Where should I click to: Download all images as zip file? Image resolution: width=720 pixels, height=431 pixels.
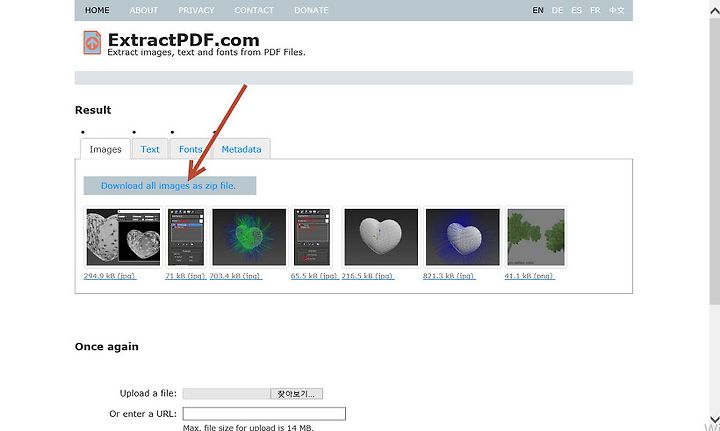169,185
